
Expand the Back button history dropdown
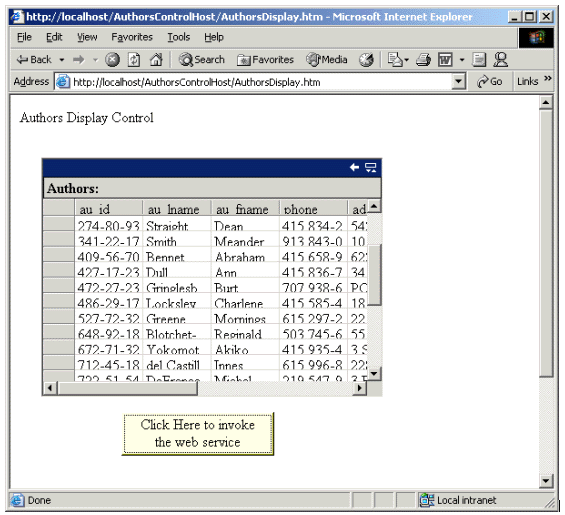[62, 60]
